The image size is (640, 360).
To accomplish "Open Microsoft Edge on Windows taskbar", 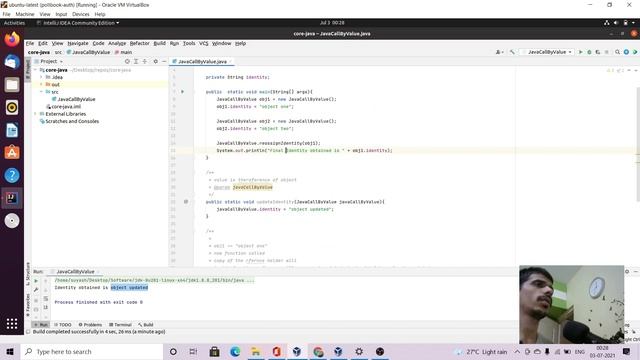I will (x=235, y=351).
